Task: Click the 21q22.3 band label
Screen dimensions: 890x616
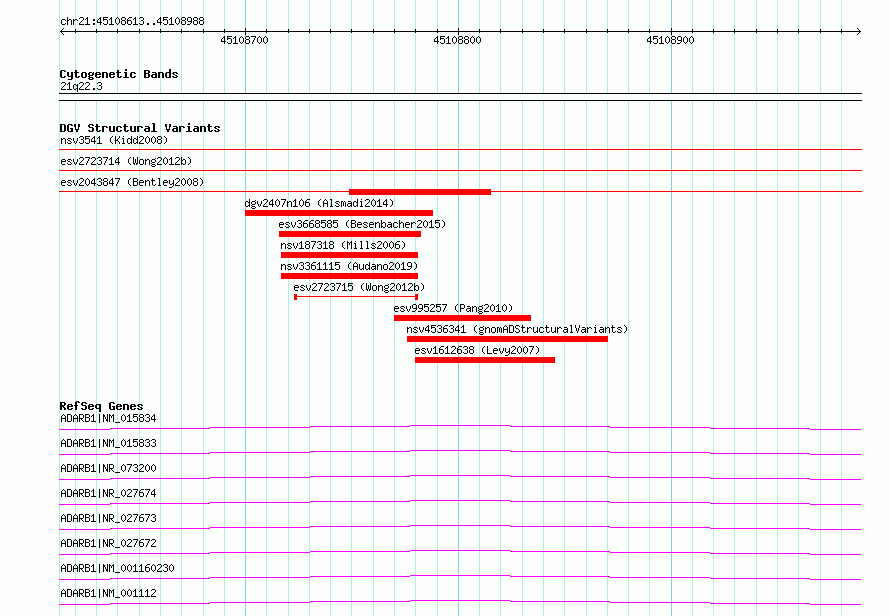Action: pos(81,86)
